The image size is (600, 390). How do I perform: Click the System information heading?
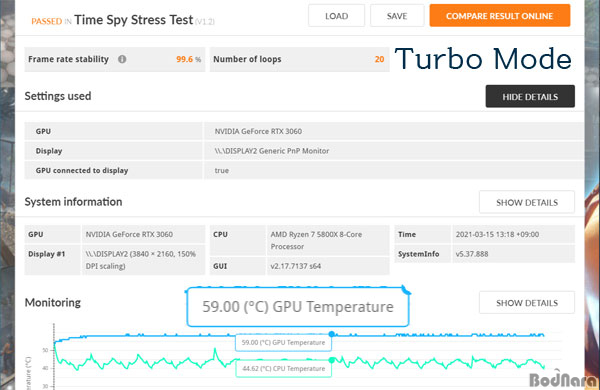73,202
